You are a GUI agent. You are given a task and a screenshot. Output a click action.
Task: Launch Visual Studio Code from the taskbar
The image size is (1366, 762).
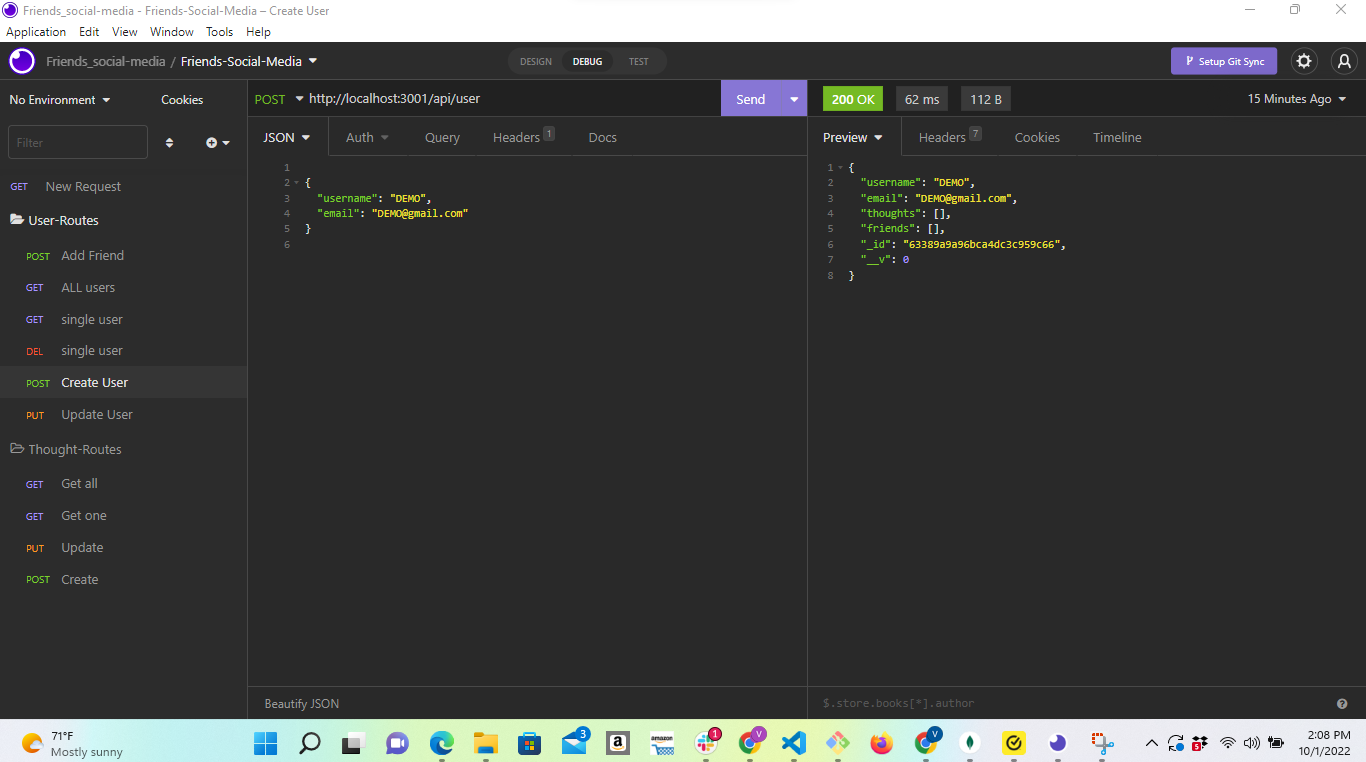793,743
